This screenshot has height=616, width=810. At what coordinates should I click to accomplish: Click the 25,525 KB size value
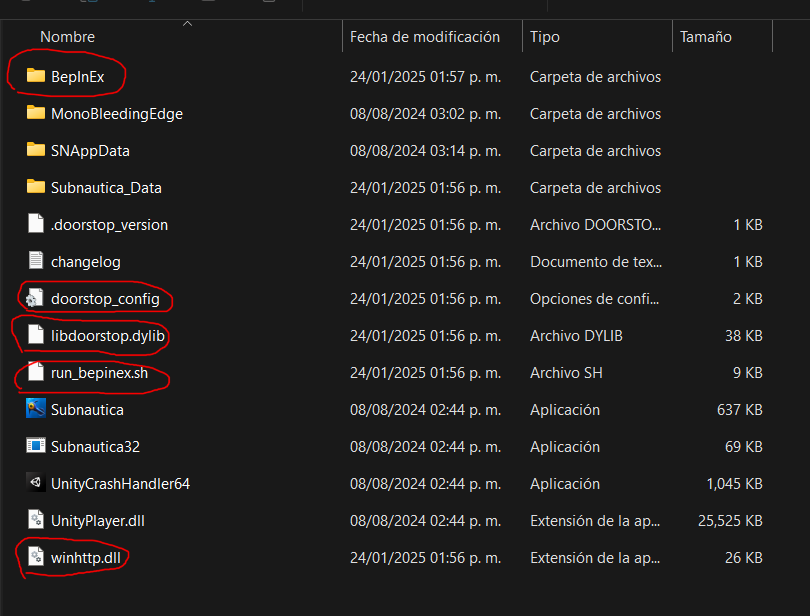(730, 521)
